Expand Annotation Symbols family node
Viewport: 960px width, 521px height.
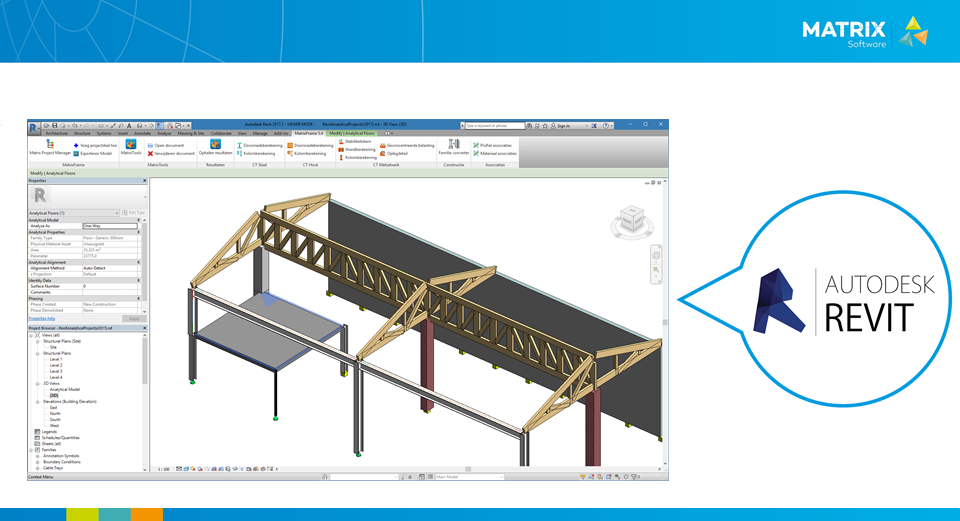[x=37, y=456]
